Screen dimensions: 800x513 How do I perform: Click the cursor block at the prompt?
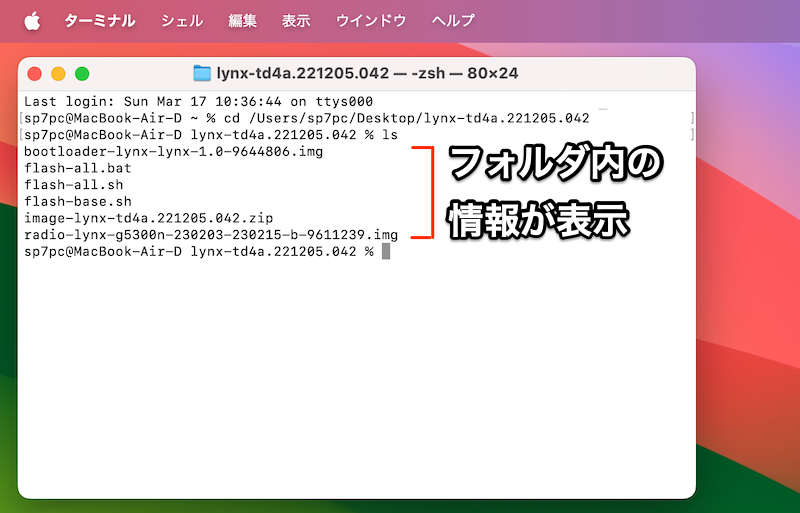click(x=385, y=251)
